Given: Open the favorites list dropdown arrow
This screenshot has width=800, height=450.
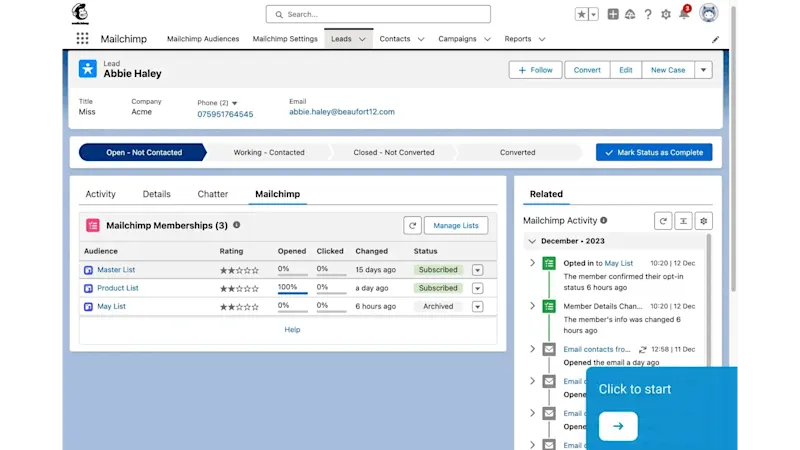Looking at the screenshot, I should point(593,14).
